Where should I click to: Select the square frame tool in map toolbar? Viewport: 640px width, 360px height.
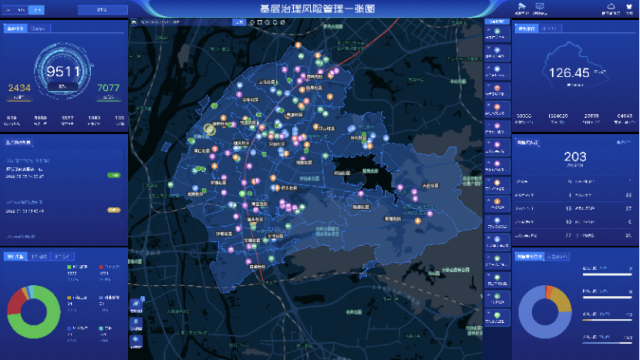[260, 22]
